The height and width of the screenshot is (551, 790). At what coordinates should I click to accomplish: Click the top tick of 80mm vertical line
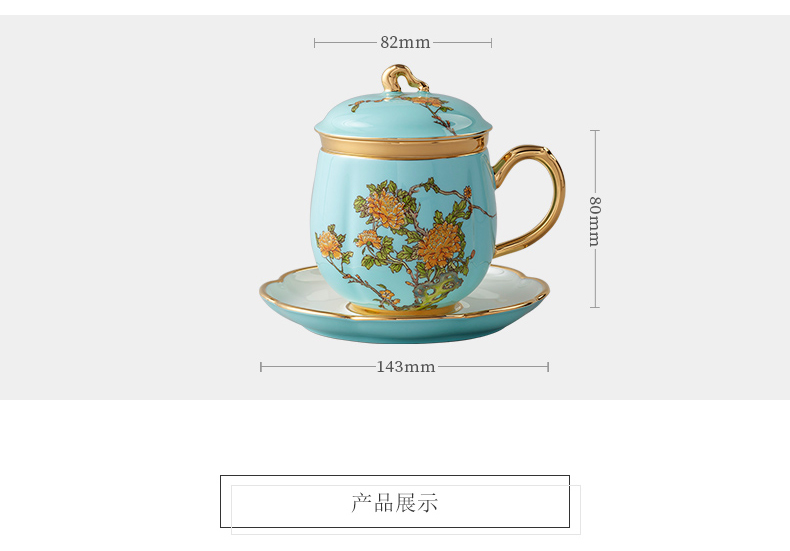click(x=595, y=130)
